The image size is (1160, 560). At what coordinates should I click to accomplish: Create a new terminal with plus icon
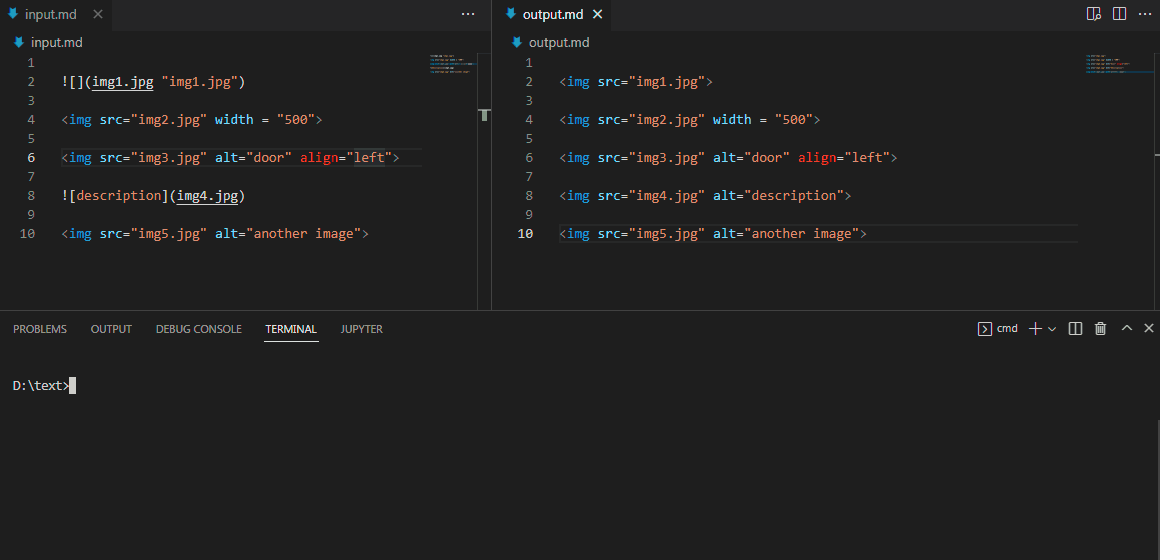(1036, 328)
